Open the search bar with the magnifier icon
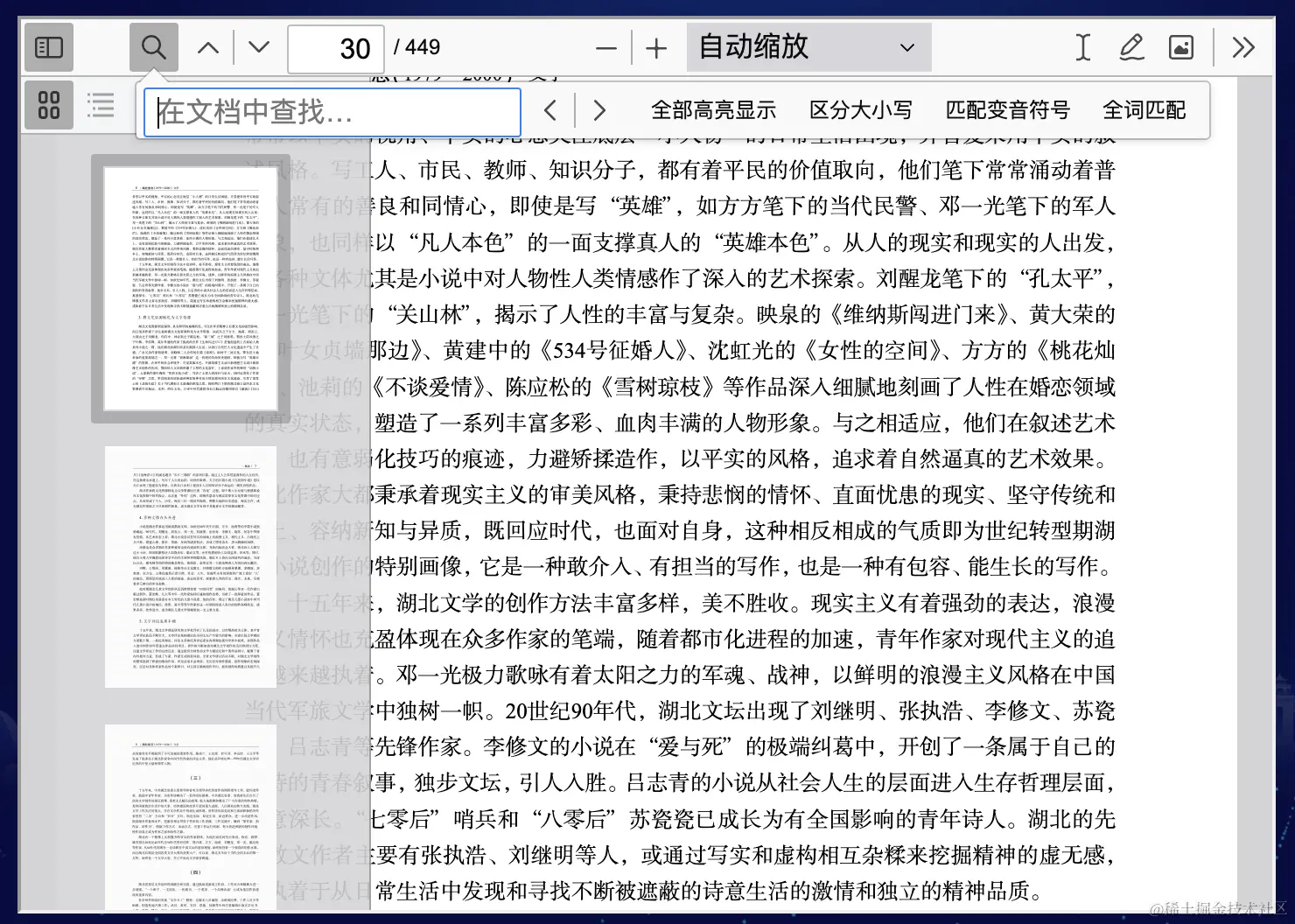This screenshot has height=924, width=1295. (153, 47)
